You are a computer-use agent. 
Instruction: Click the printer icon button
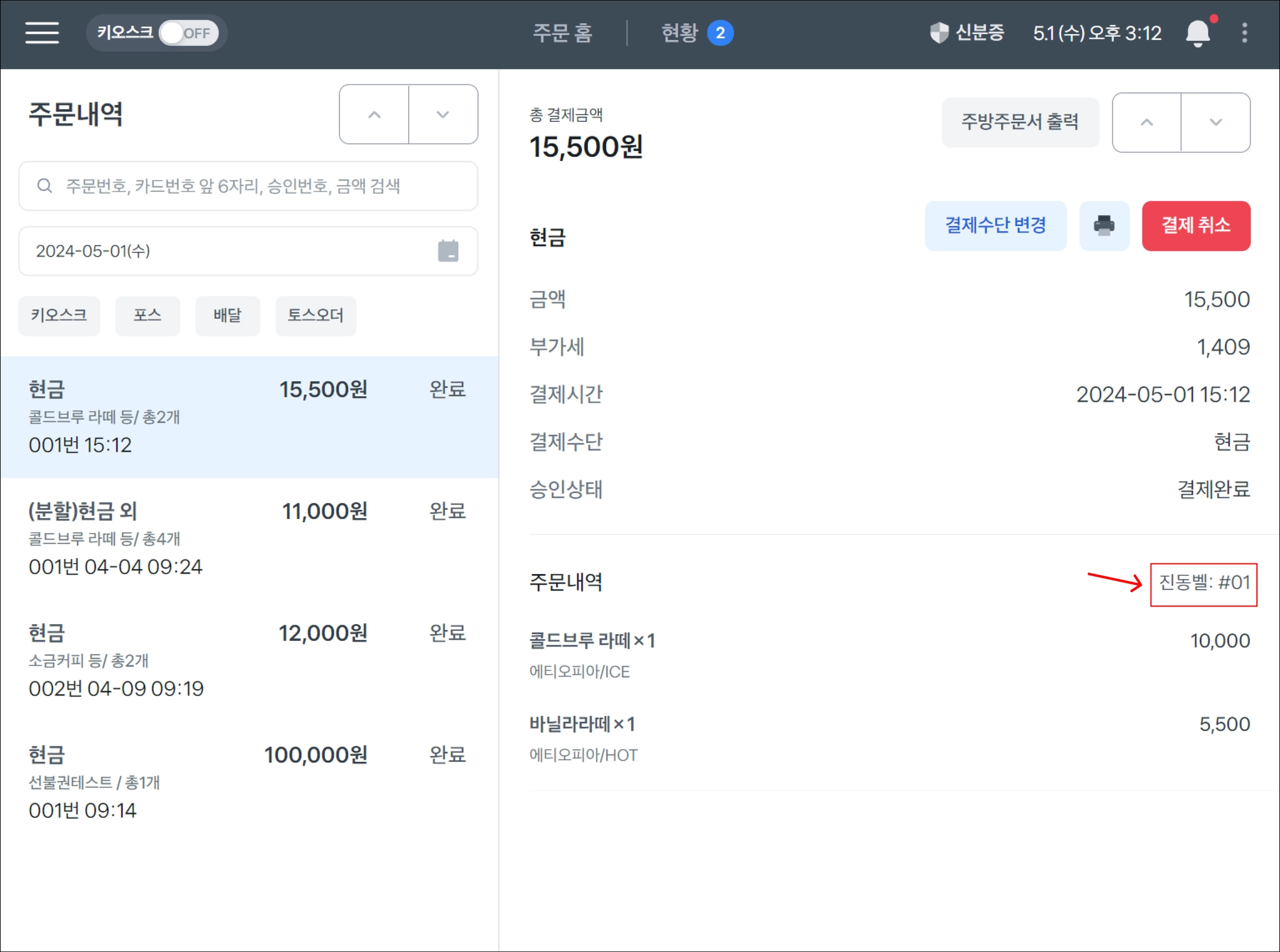1104,226
